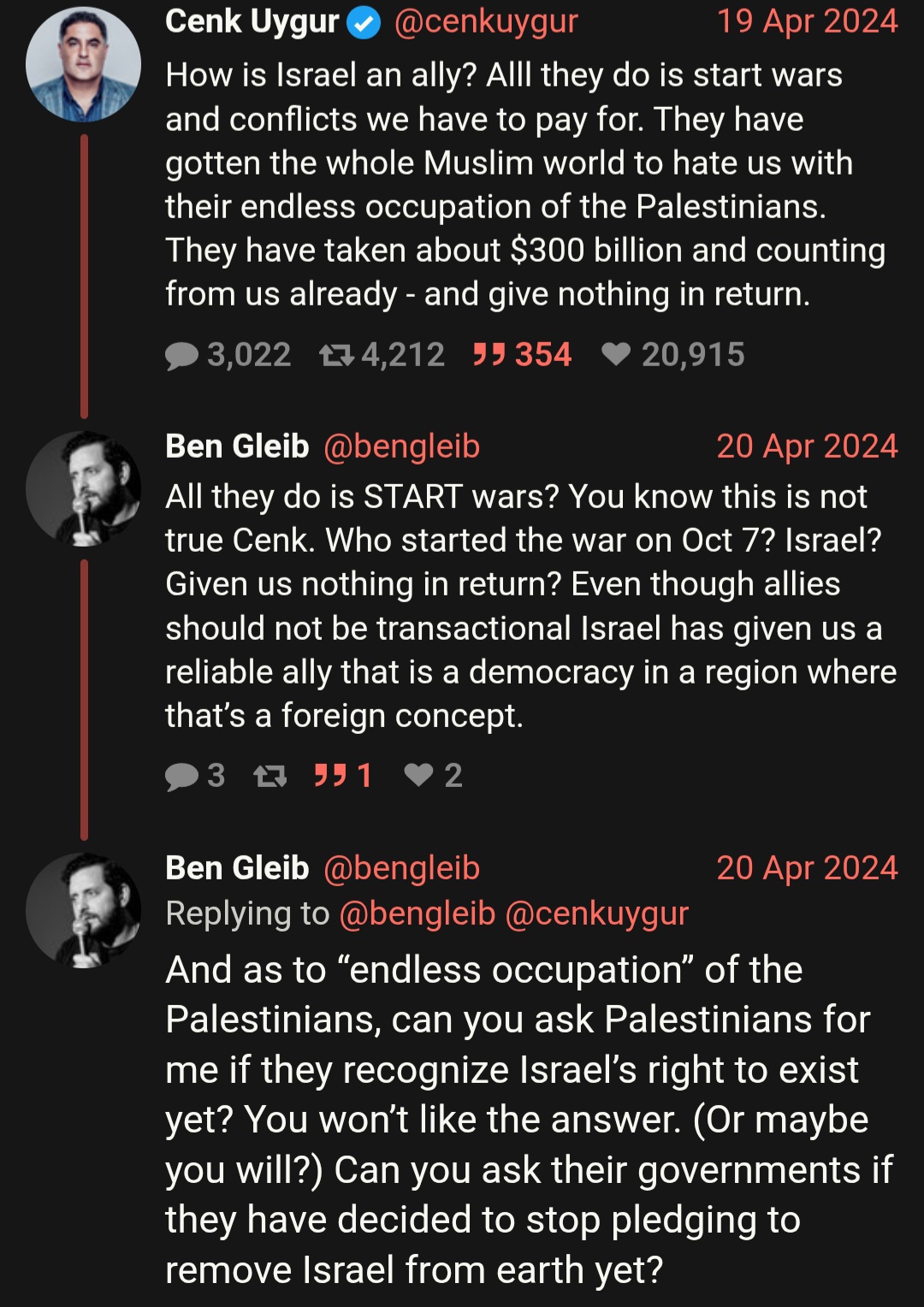Open 19 Apr 2024 tweet date link
Image resolution: width=924 pixels, height=1307 pixels.
pyautogui.click(x=807, y=21)
